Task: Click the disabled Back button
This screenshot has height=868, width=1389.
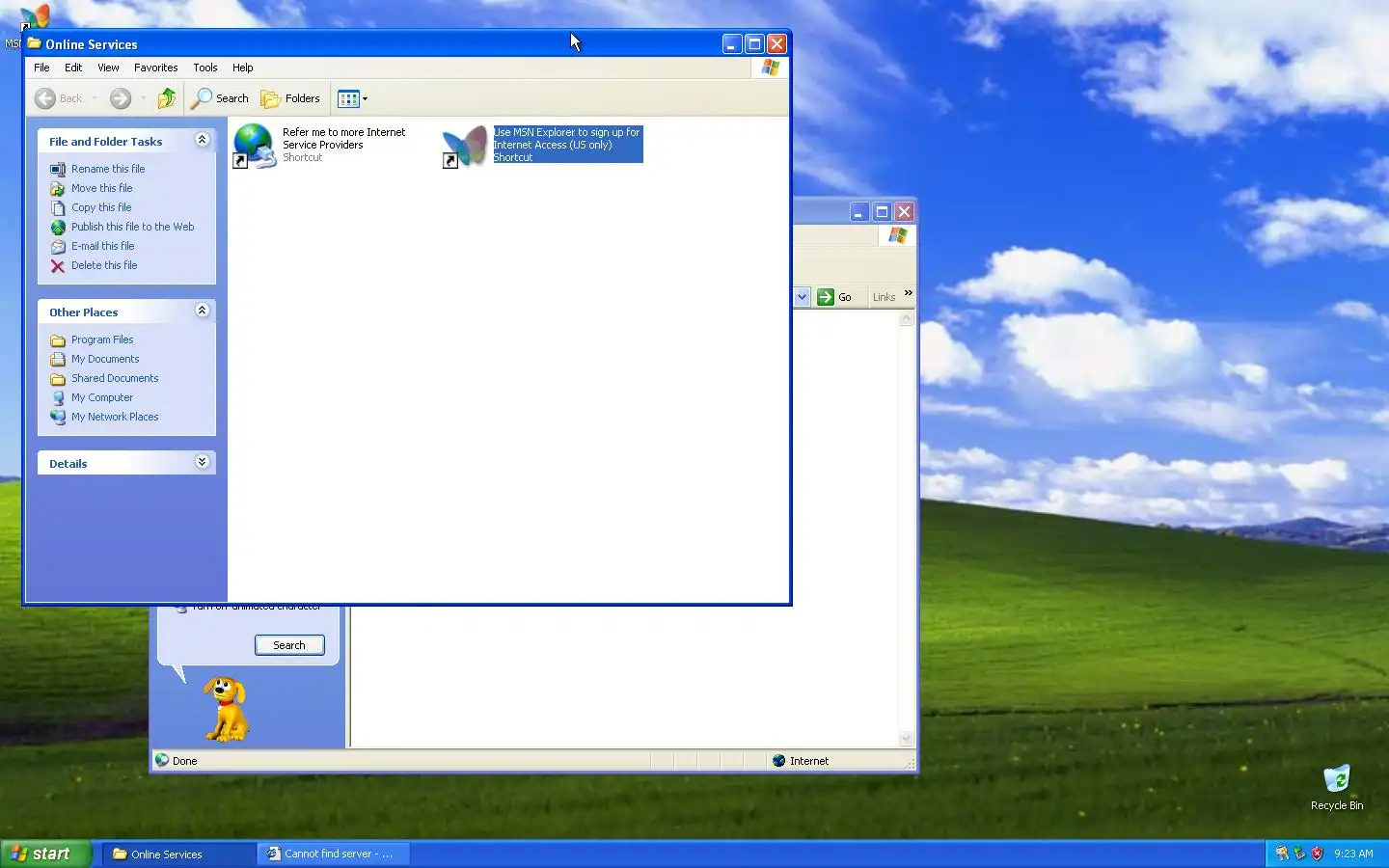Action: [x=59, y=98]
